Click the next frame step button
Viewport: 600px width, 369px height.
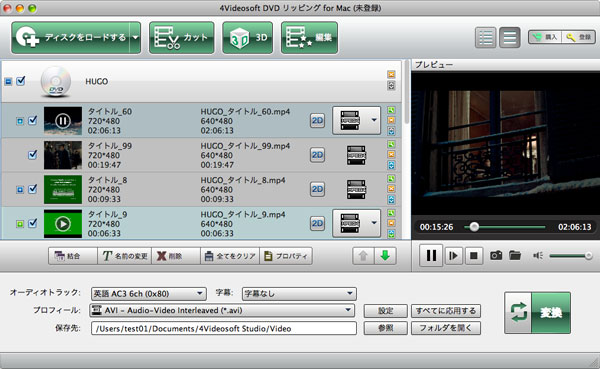(x=453, y=255)
